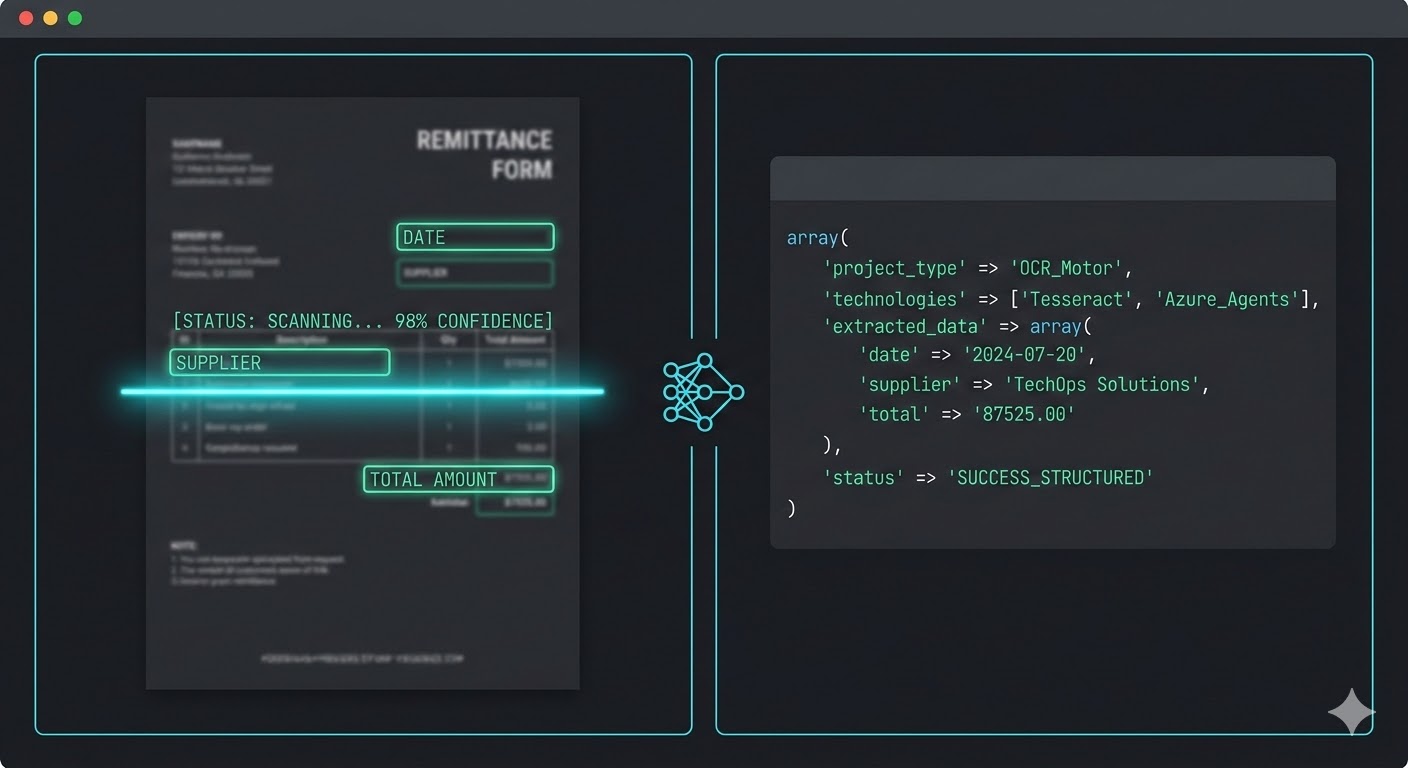This screenshot has height=768, width=1408.
Task: Click the sparkle star icon in corner
Action: coord(1350,712)
